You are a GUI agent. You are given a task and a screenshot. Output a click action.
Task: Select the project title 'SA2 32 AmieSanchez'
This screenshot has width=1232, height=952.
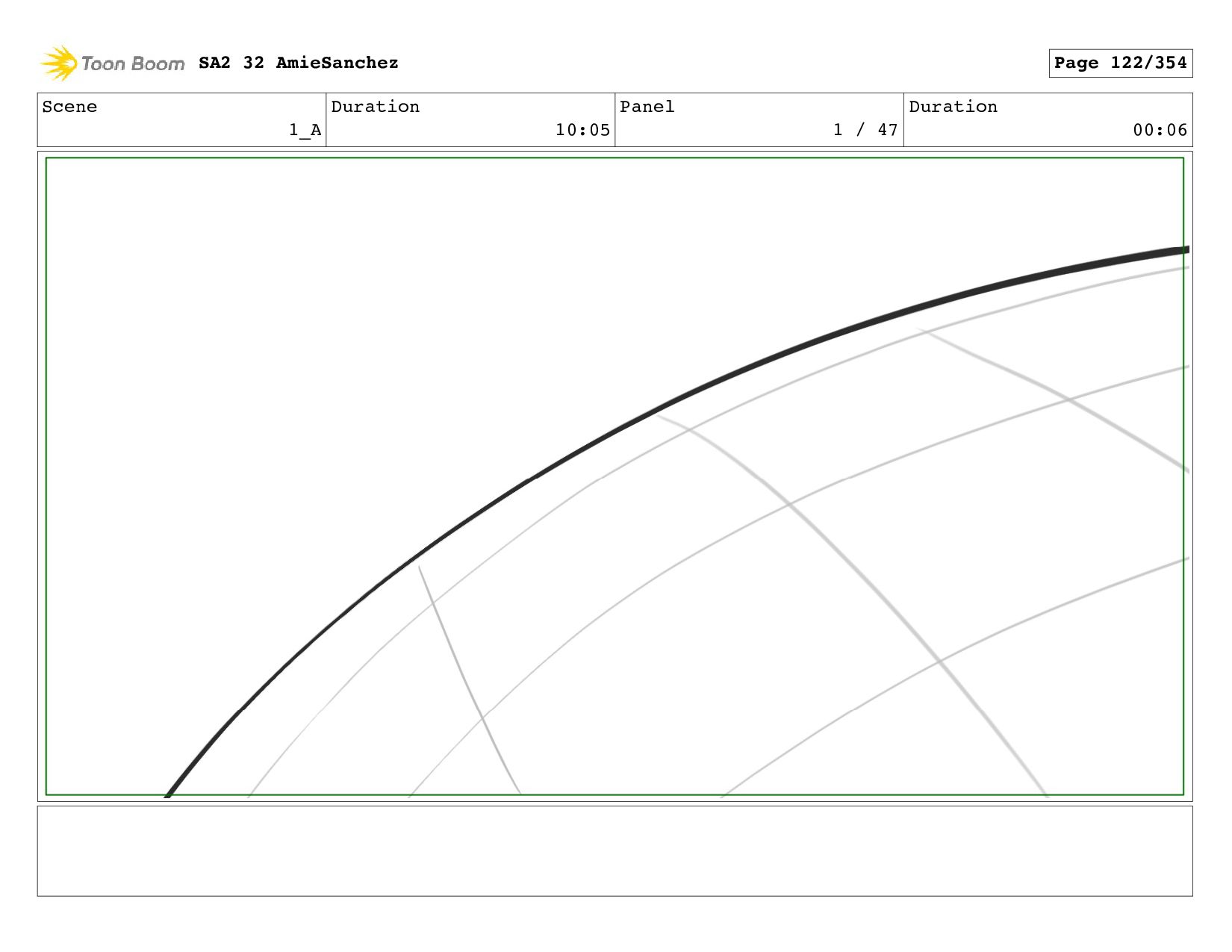pos(299,63)
